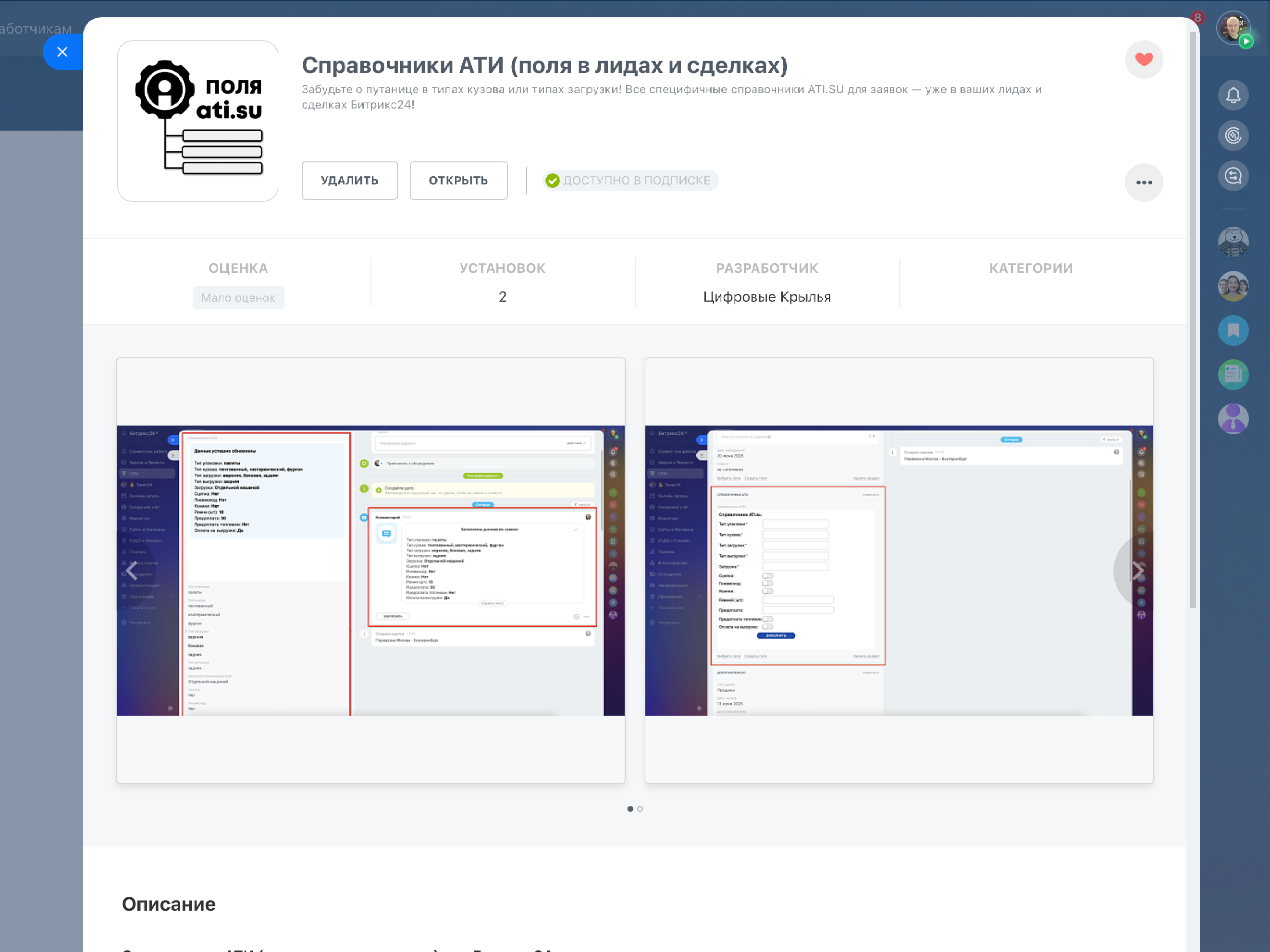Select the second carousel pagination dot
This screenshot has width=1270, height=952.
click(640, 808)
